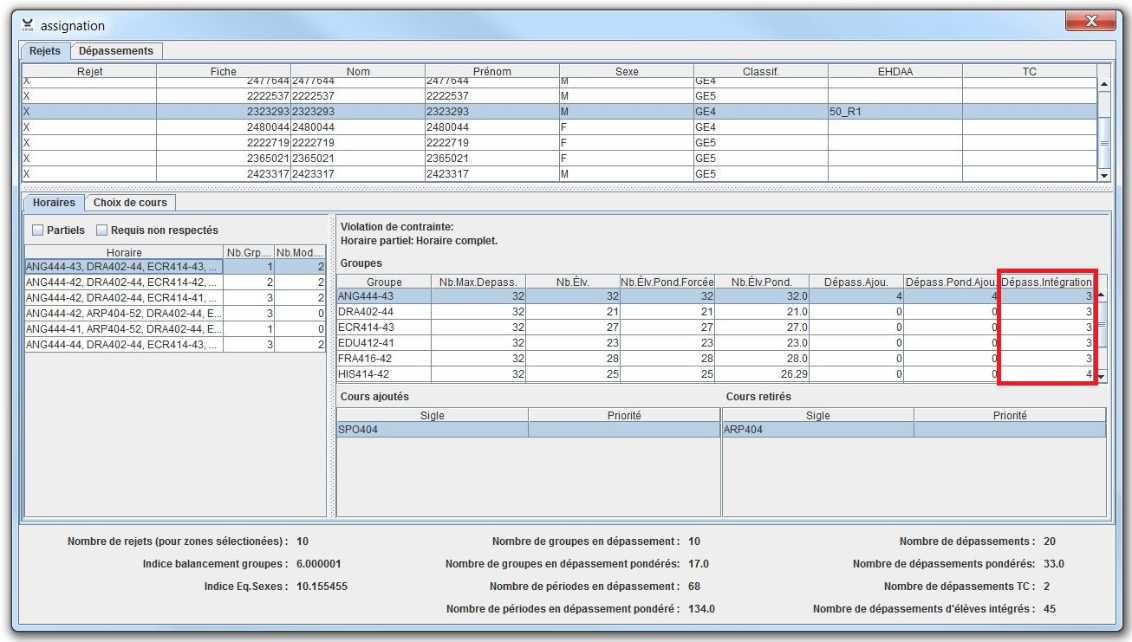Click the Nb.Grp... column header
Image resolution: width=1132 pixels, height=642 pixels.
click(248, 253)
